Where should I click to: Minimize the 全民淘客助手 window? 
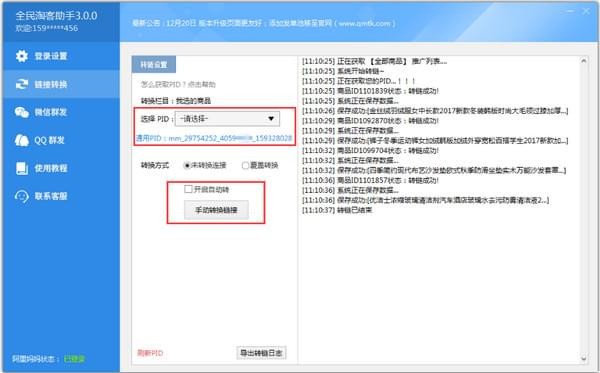[x=570, y=11]
